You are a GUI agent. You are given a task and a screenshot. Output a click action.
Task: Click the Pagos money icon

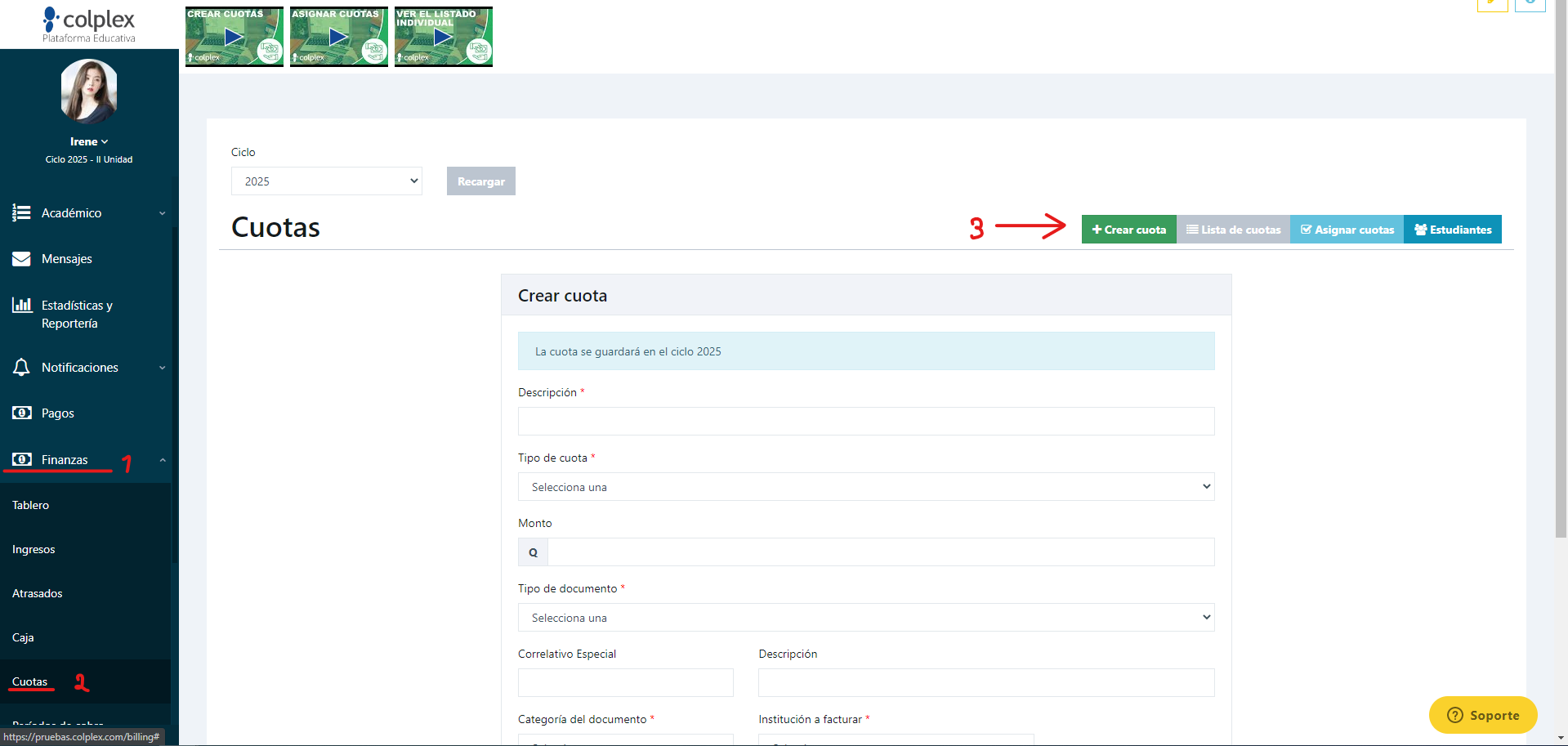point(21,413)
